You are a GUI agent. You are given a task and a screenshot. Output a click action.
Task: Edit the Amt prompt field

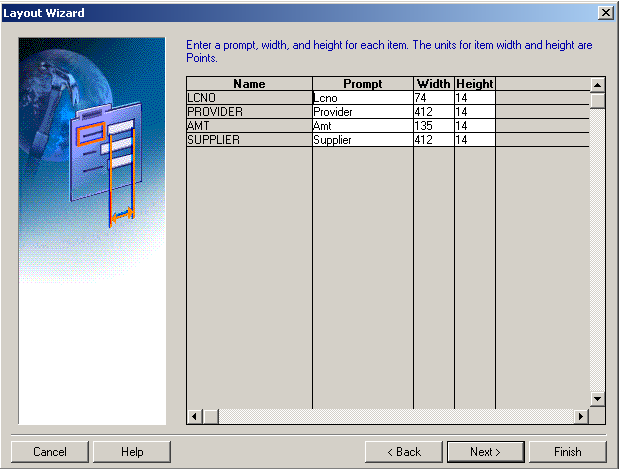pos(363,126)
